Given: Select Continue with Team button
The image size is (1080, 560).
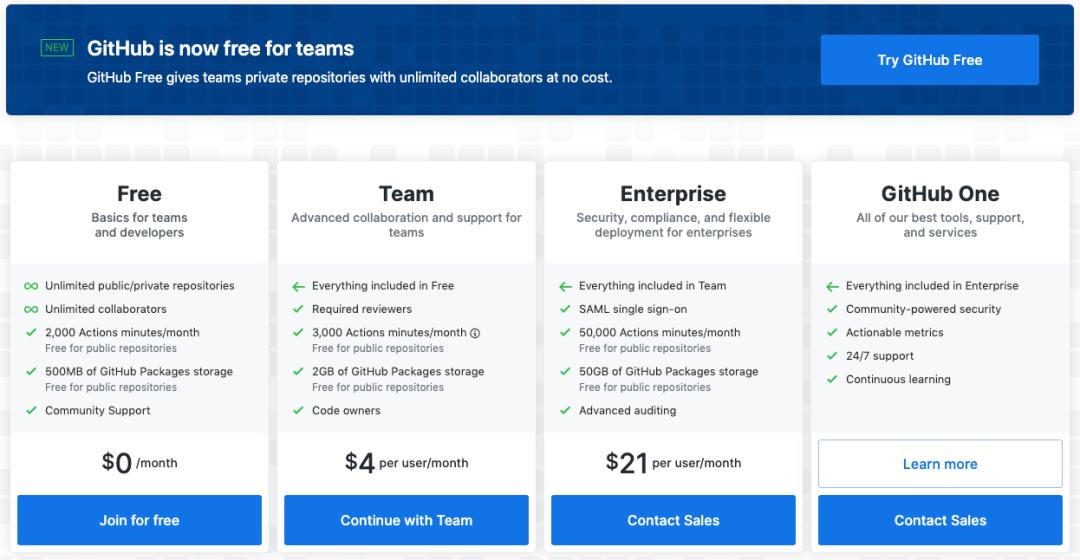Looking at the screenshot, I should 406,520.
